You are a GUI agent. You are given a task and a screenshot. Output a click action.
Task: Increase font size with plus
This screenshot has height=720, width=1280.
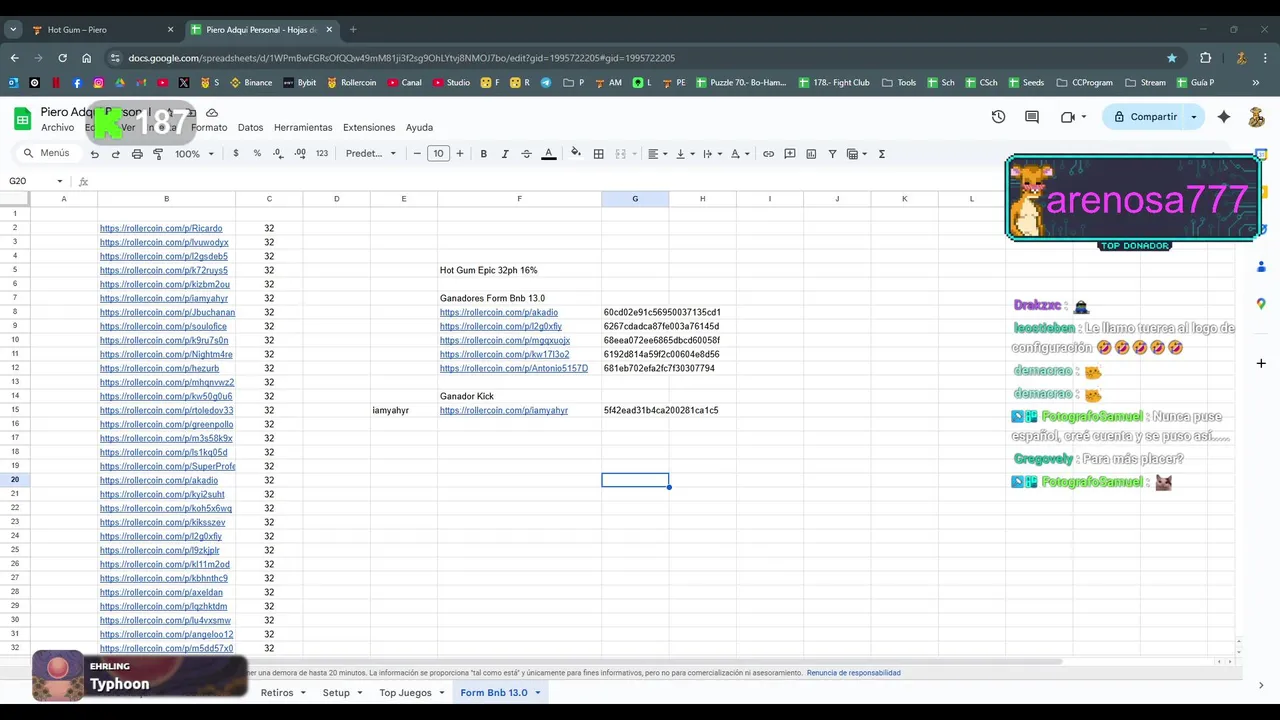tap(460, 154)
